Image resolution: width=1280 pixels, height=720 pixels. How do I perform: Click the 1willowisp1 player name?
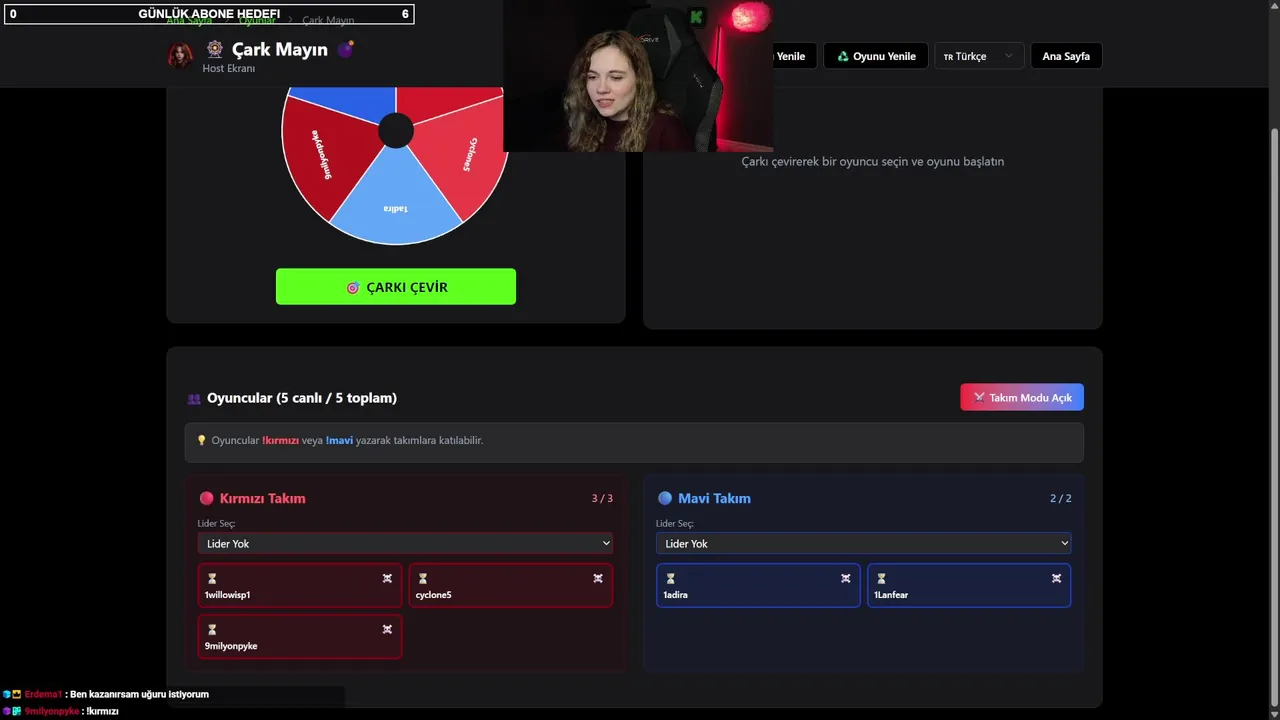tap(227, 595)
